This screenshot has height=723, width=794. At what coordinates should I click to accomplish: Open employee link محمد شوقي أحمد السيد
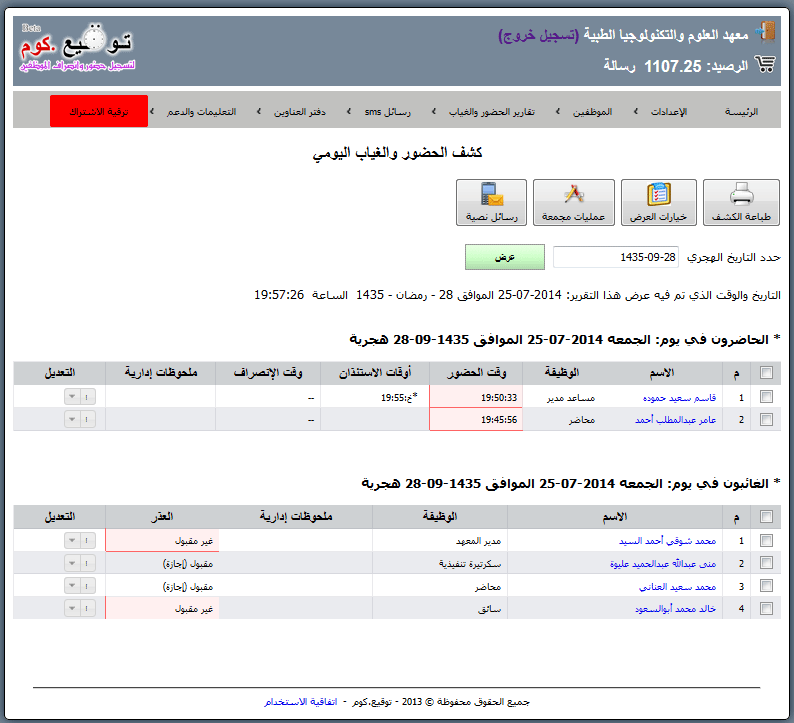667,541
